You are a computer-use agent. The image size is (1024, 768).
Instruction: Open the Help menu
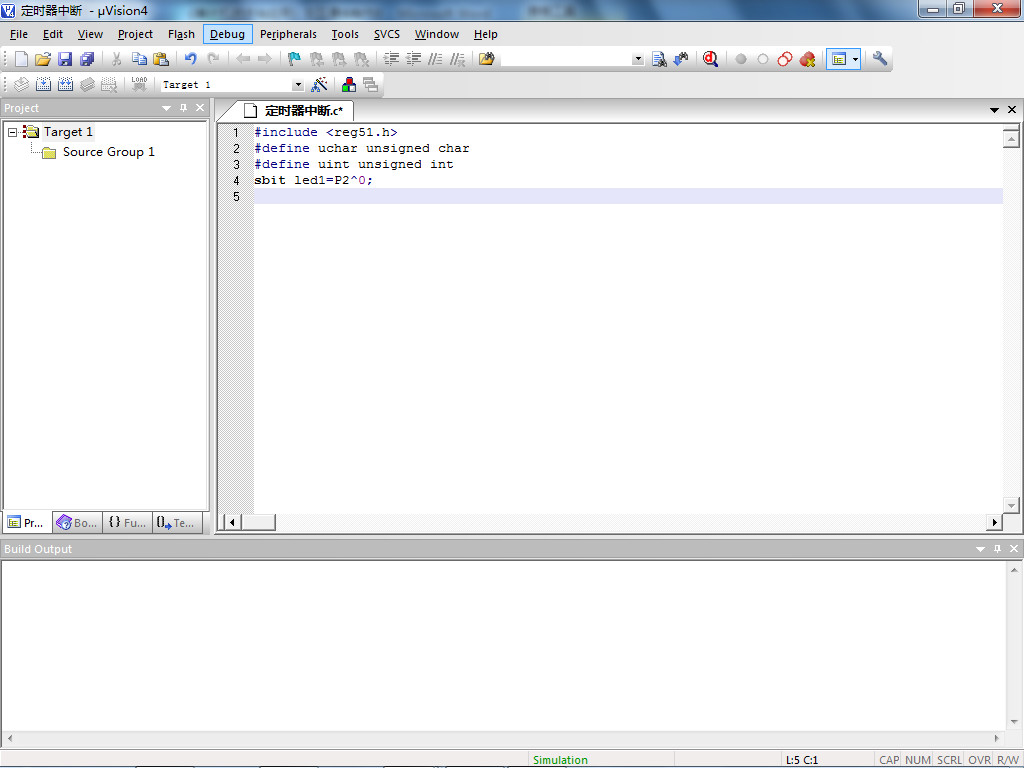click(485, 34)
